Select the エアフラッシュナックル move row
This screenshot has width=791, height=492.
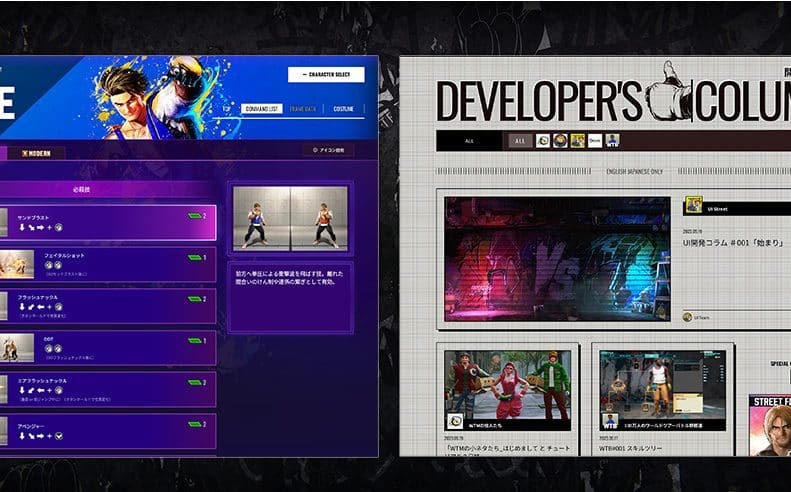coord(108,390)
